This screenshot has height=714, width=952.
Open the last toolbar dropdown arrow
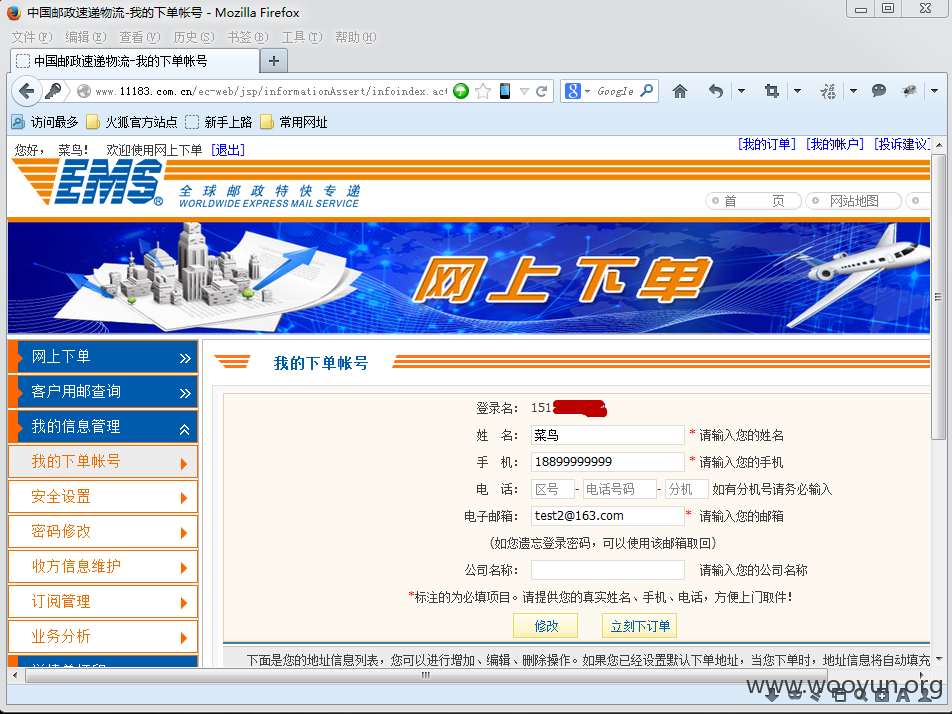coord(934,91)
